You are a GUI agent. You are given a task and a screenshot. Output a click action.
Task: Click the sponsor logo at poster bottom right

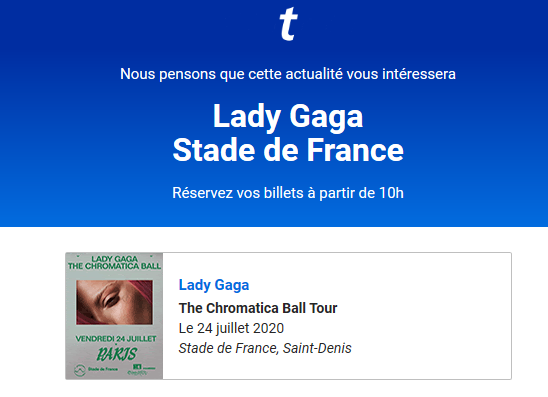point(142,369)
